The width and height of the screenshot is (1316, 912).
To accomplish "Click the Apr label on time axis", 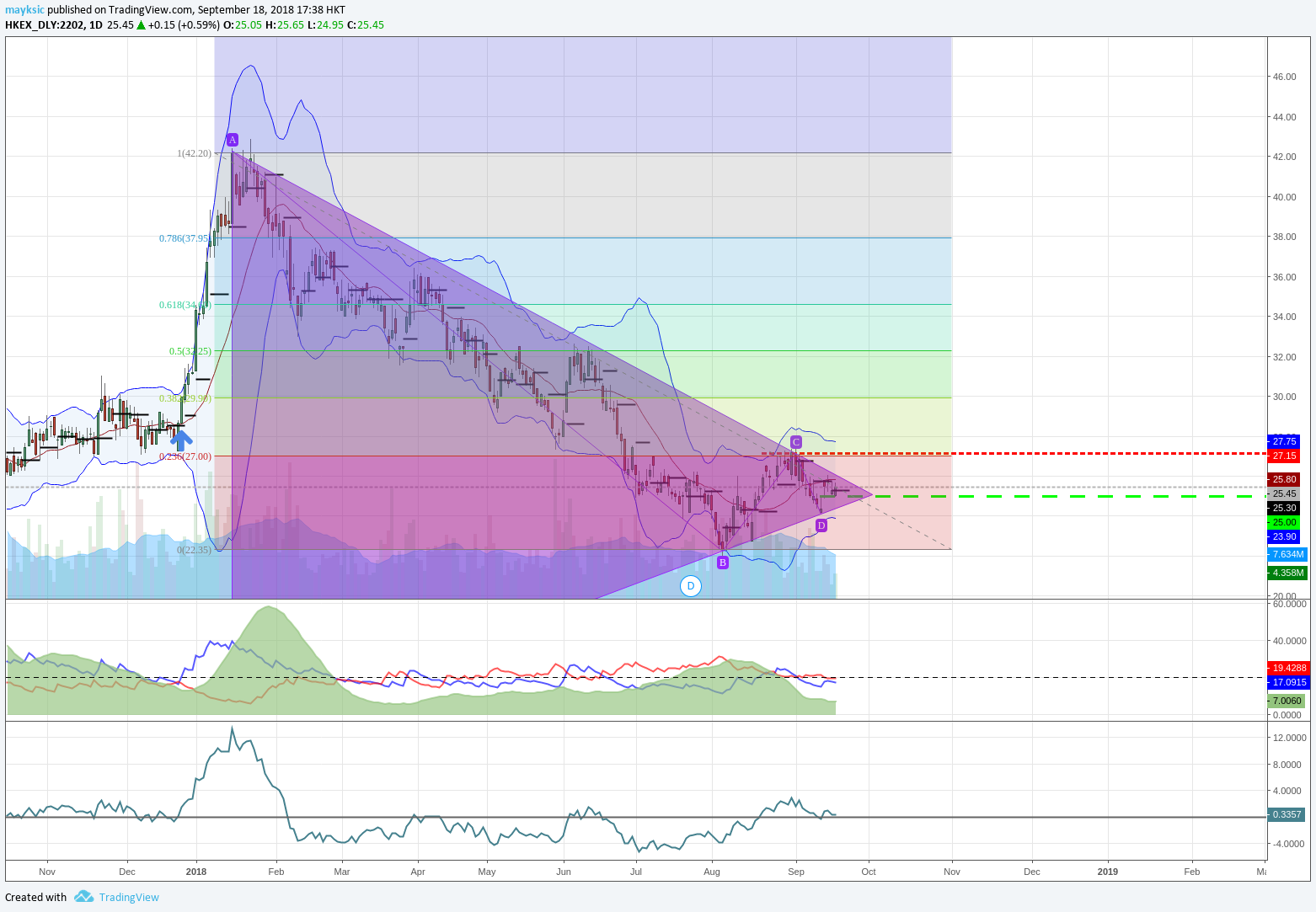I will [x=418, y=872].
